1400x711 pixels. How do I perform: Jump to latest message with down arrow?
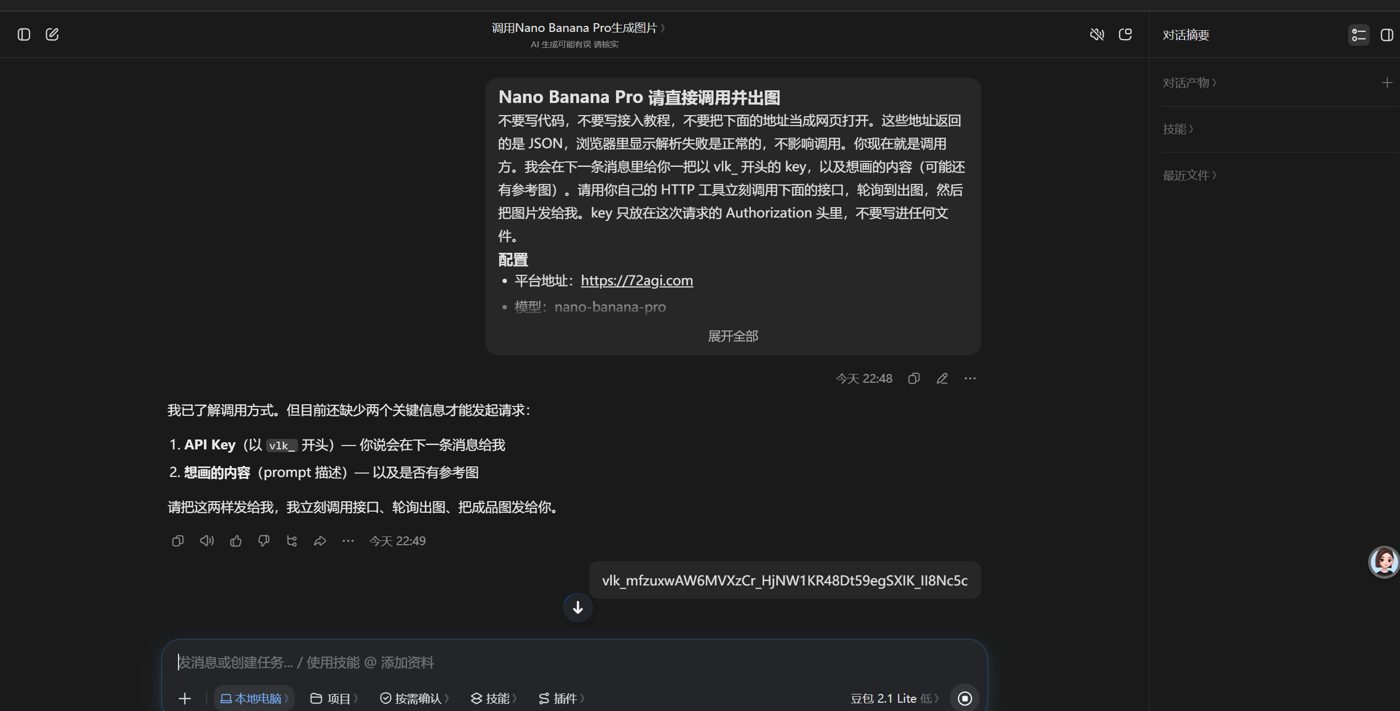(577, 607)
